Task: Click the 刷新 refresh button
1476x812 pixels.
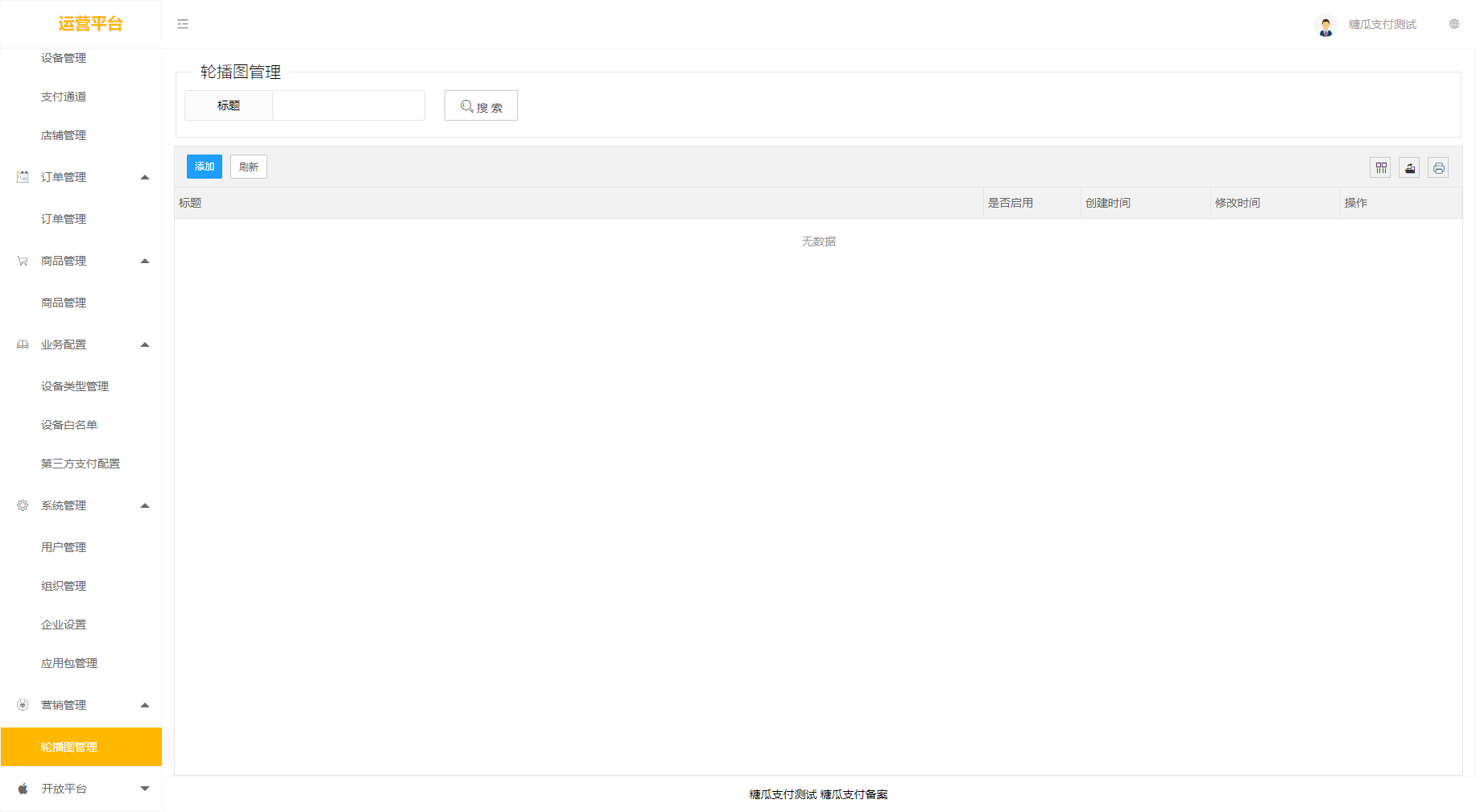Action: pyautogui.click(x=248, y=167)
